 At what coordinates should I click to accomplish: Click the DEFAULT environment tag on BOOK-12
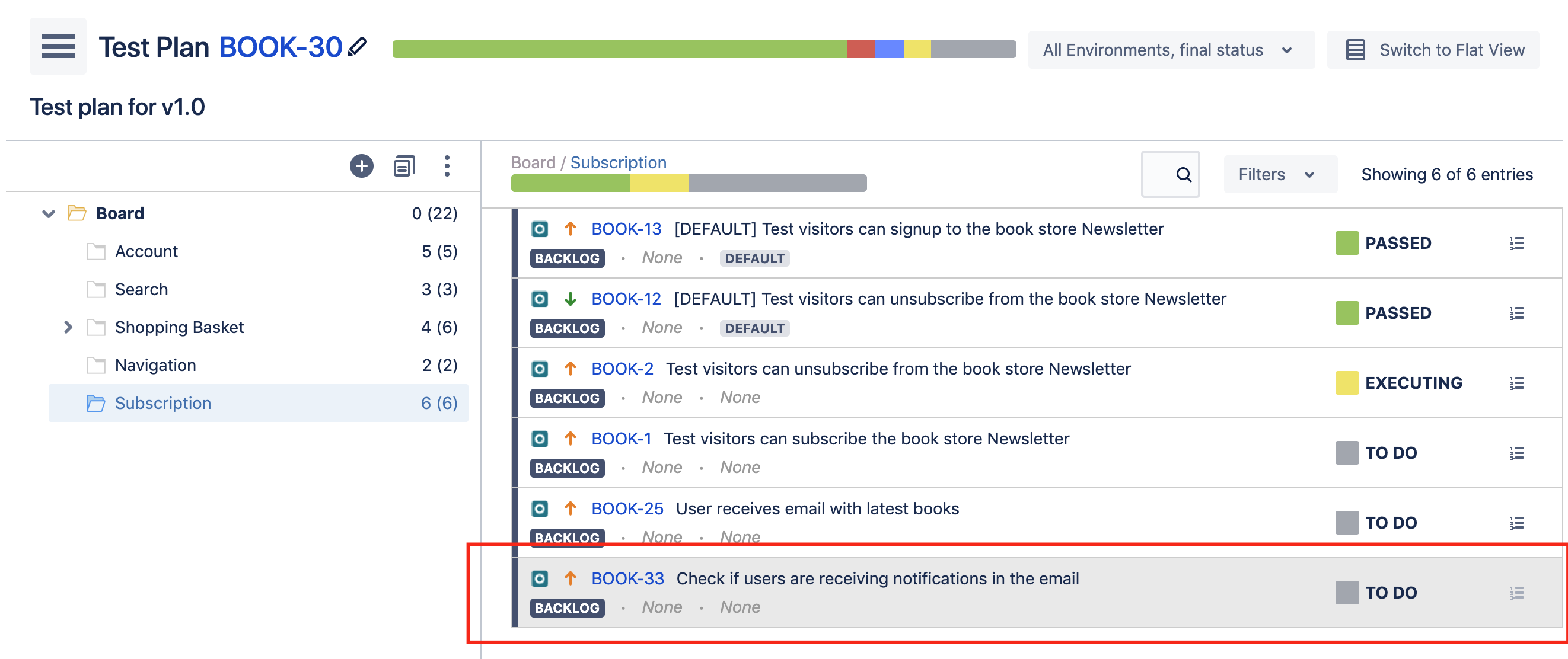point(754,328)
